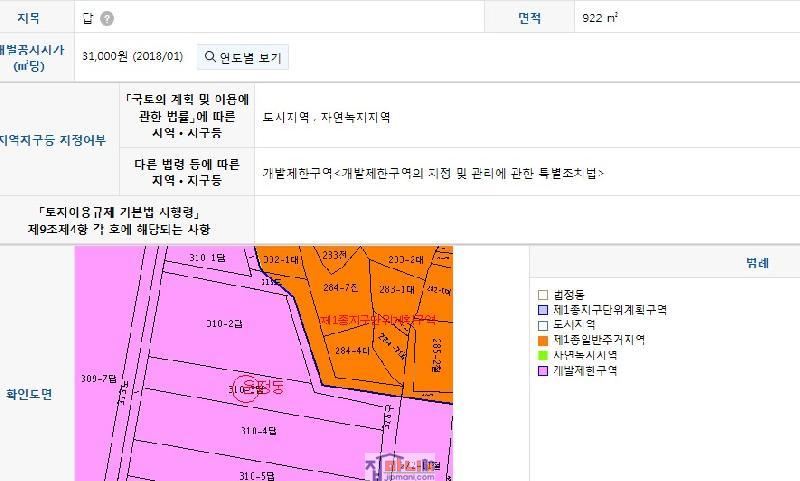Click the 범례 legend header

click(756, 264)
